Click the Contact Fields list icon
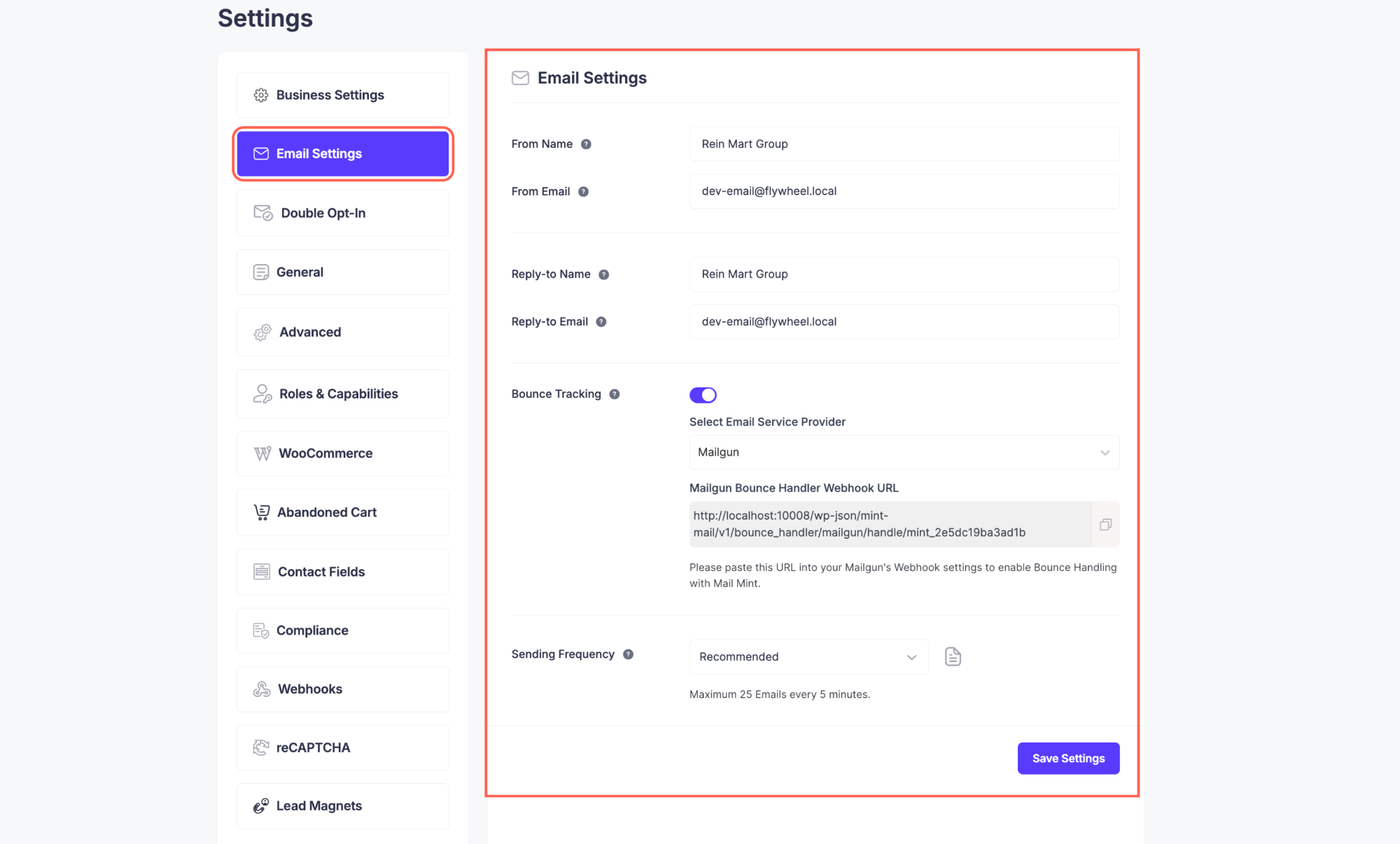Image resolution: width=1400 pixels, height=844 pixels. 262,572
